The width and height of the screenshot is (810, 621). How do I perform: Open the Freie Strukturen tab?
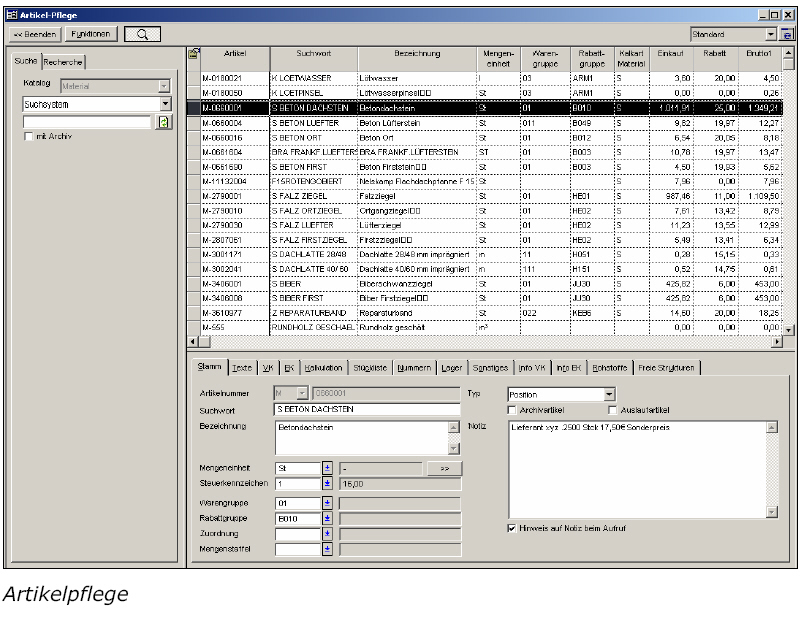(666, 368)
